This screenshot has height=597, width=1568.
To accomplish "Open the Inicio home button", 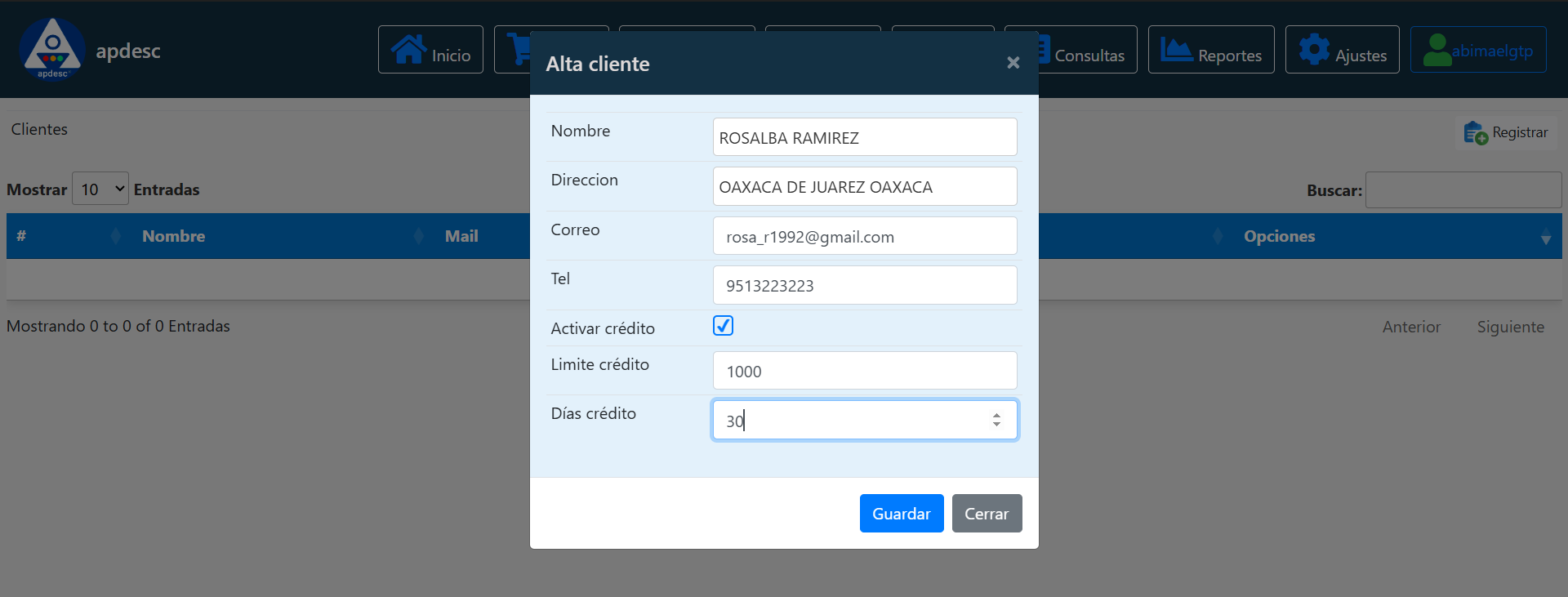I will pos(430,50).
